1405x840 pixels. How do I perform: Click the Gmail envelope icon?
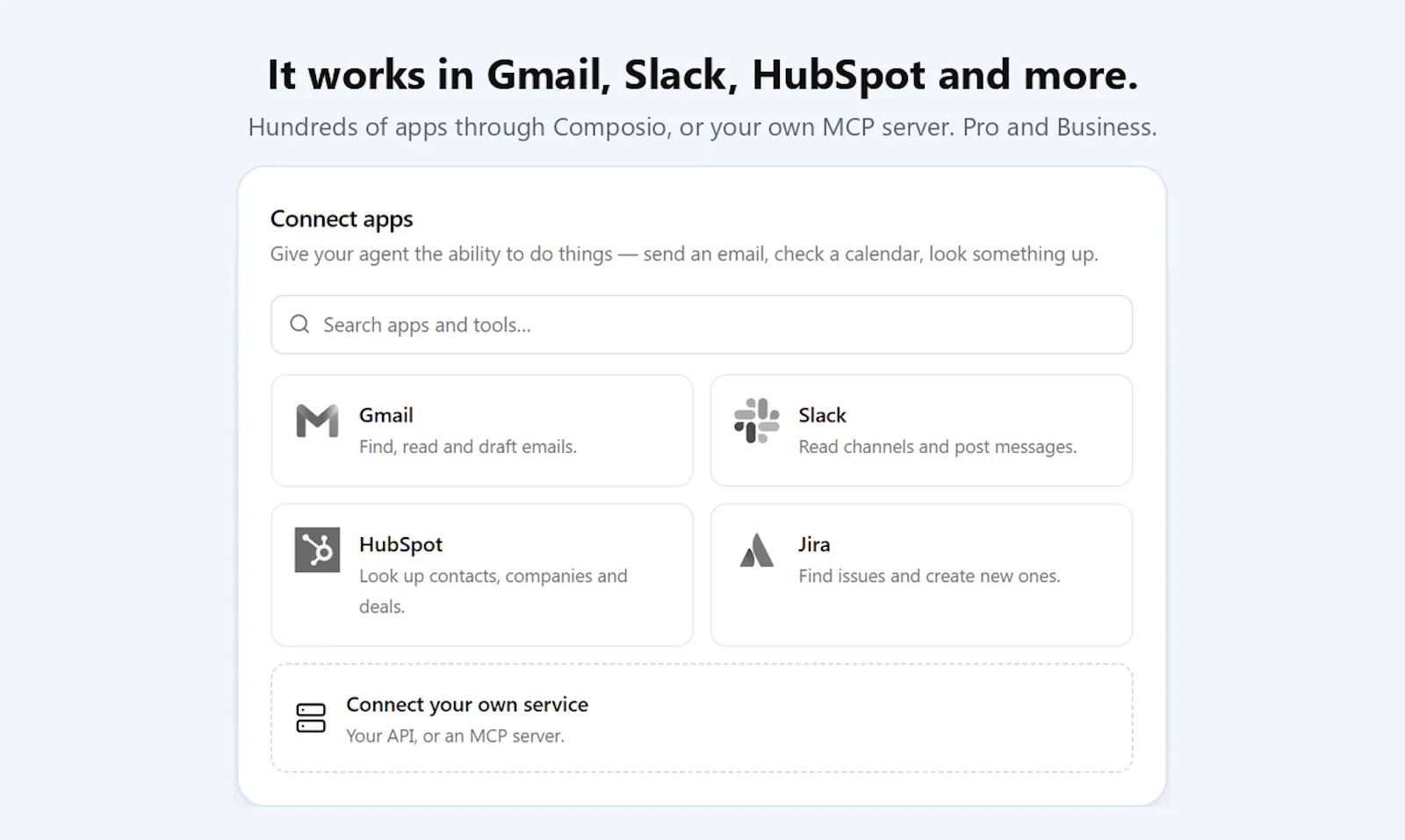point(317,421)
